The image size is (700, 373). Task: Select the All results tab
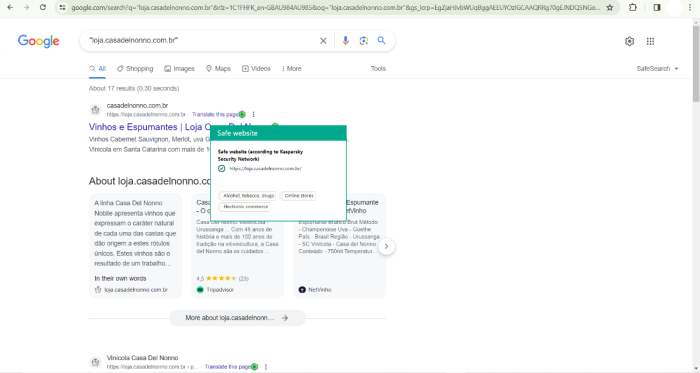pyautogui.click(x=97, y=69)
